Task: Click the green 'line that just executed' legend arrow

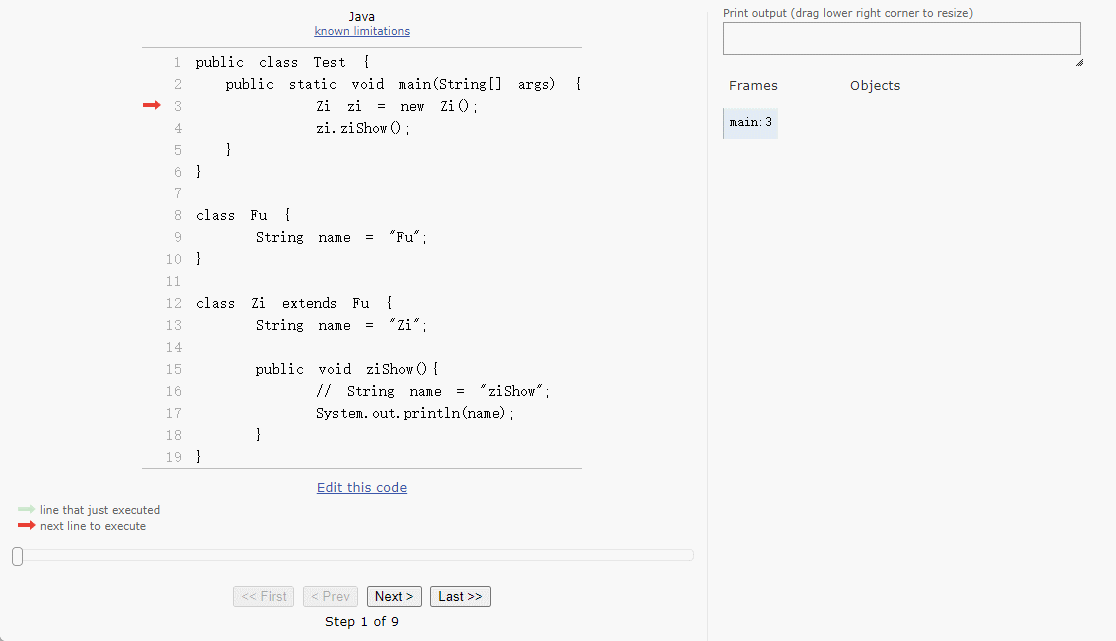Action: (x=26, y=510)
